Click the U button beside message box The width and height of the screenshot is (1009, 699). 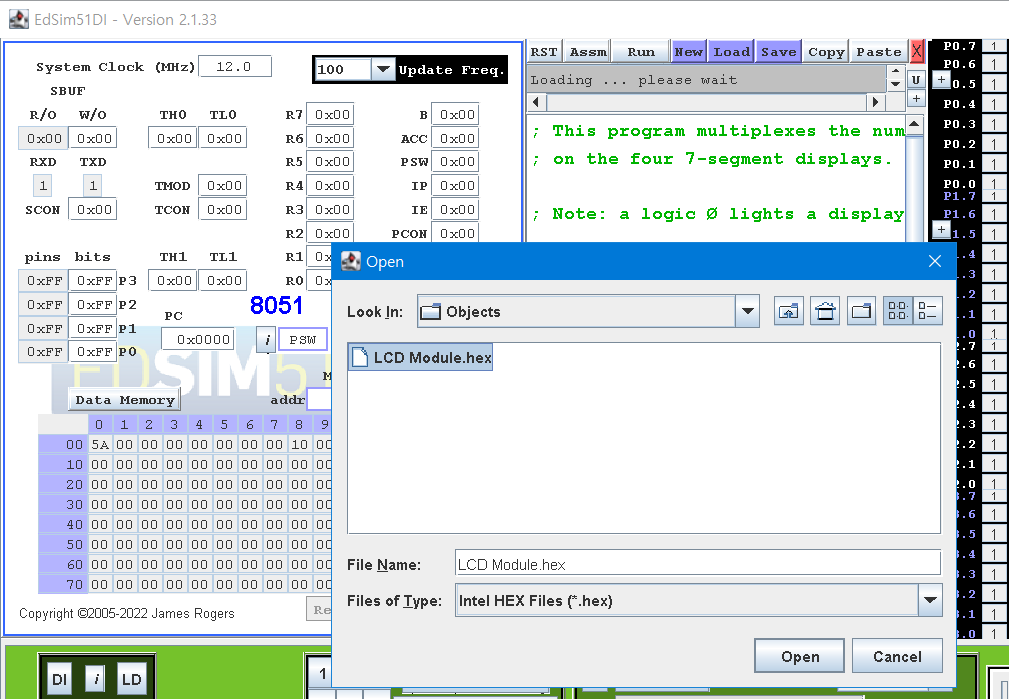pyautogui.click(x=916, y=80)
